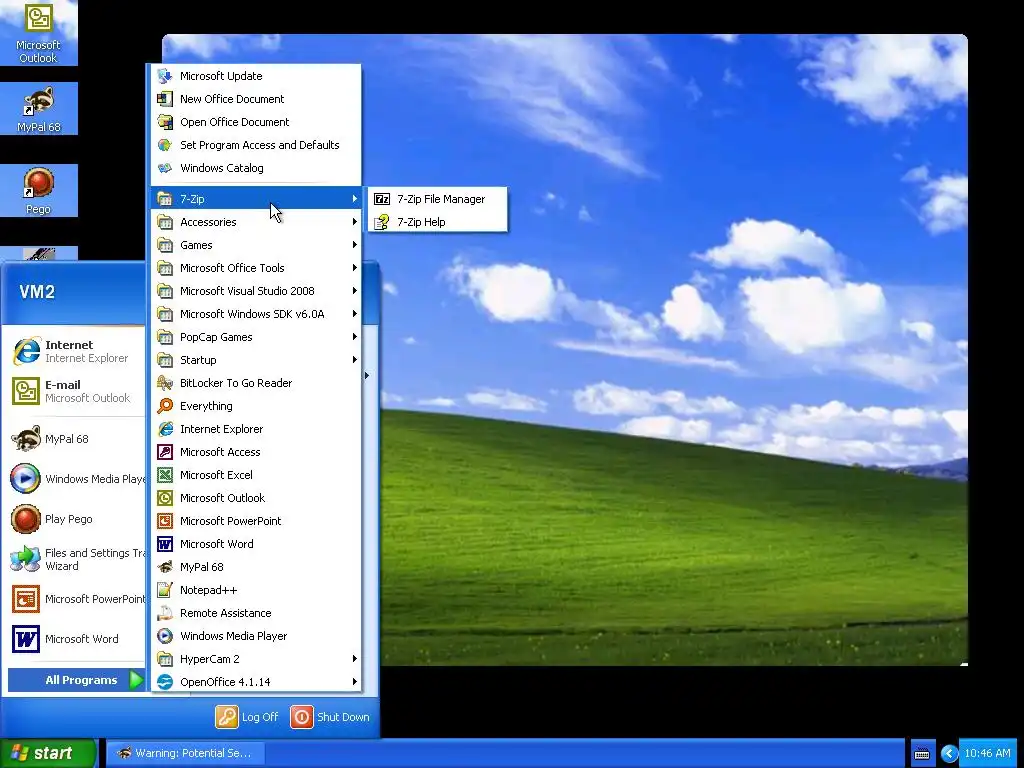Screen dimensions: 1024x768
Task: Click Microsoft Outlook icon in programs list
Action: (165, 498)
